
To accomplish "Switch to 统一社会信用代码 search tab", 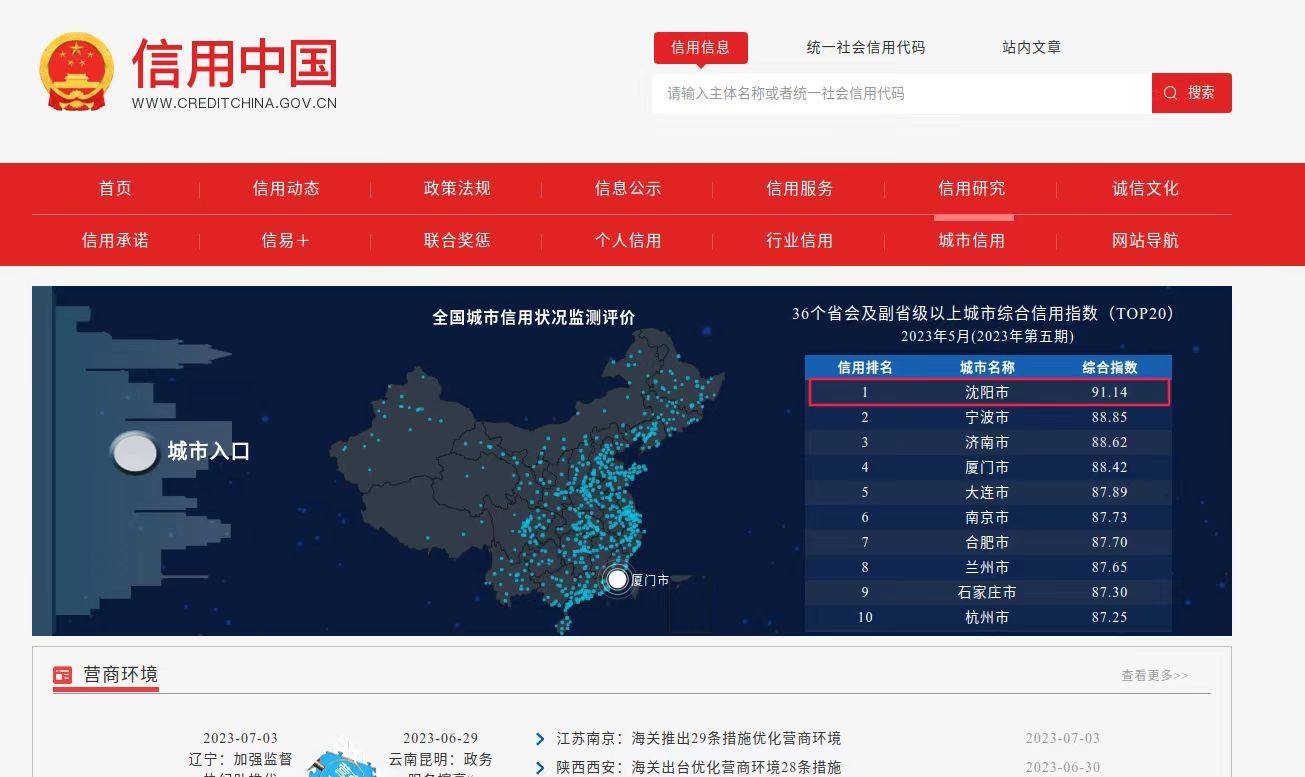I will pos(865,47).
